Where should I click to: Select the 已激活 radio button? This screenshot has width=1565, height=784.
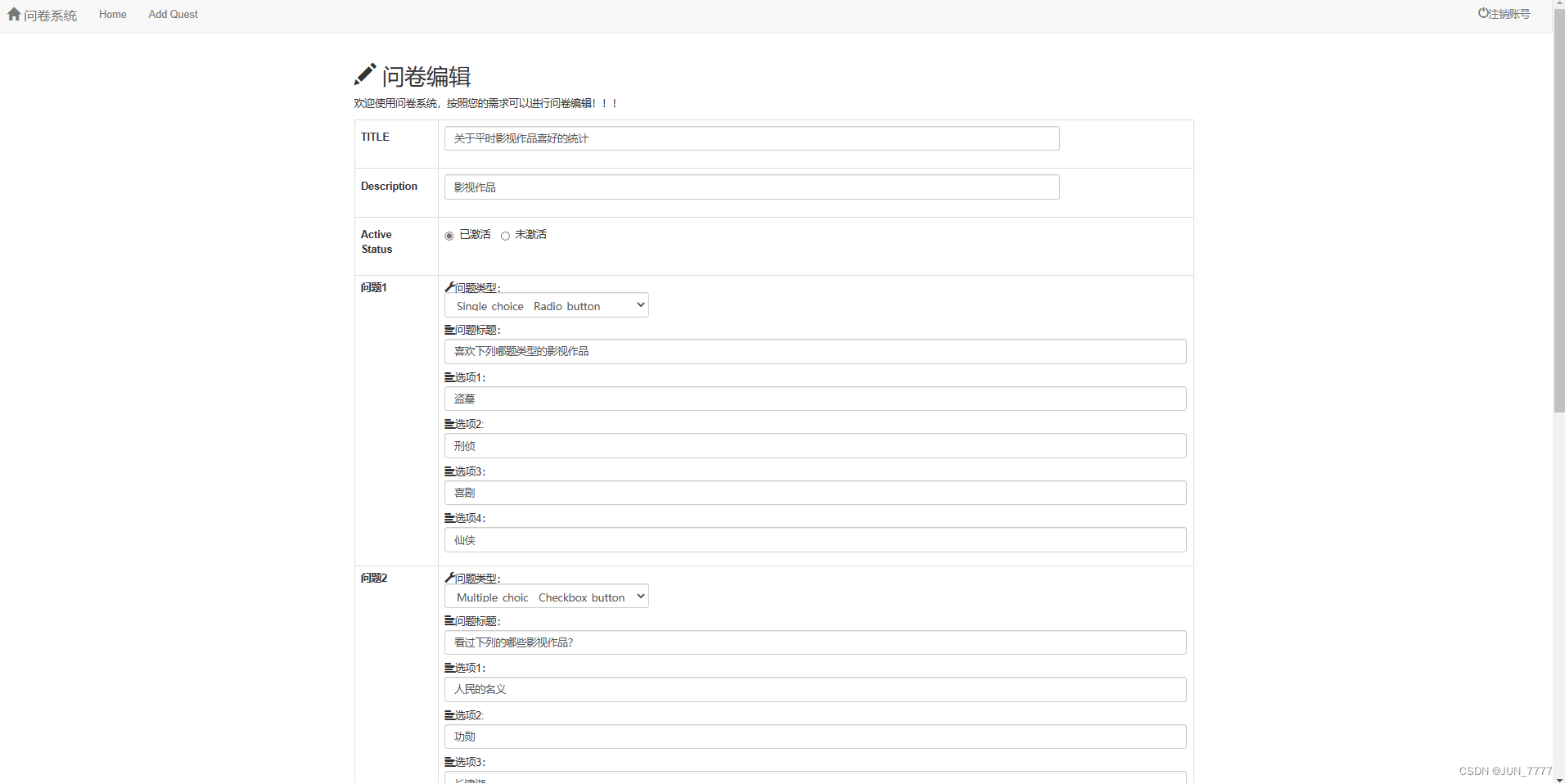[449, 236]
